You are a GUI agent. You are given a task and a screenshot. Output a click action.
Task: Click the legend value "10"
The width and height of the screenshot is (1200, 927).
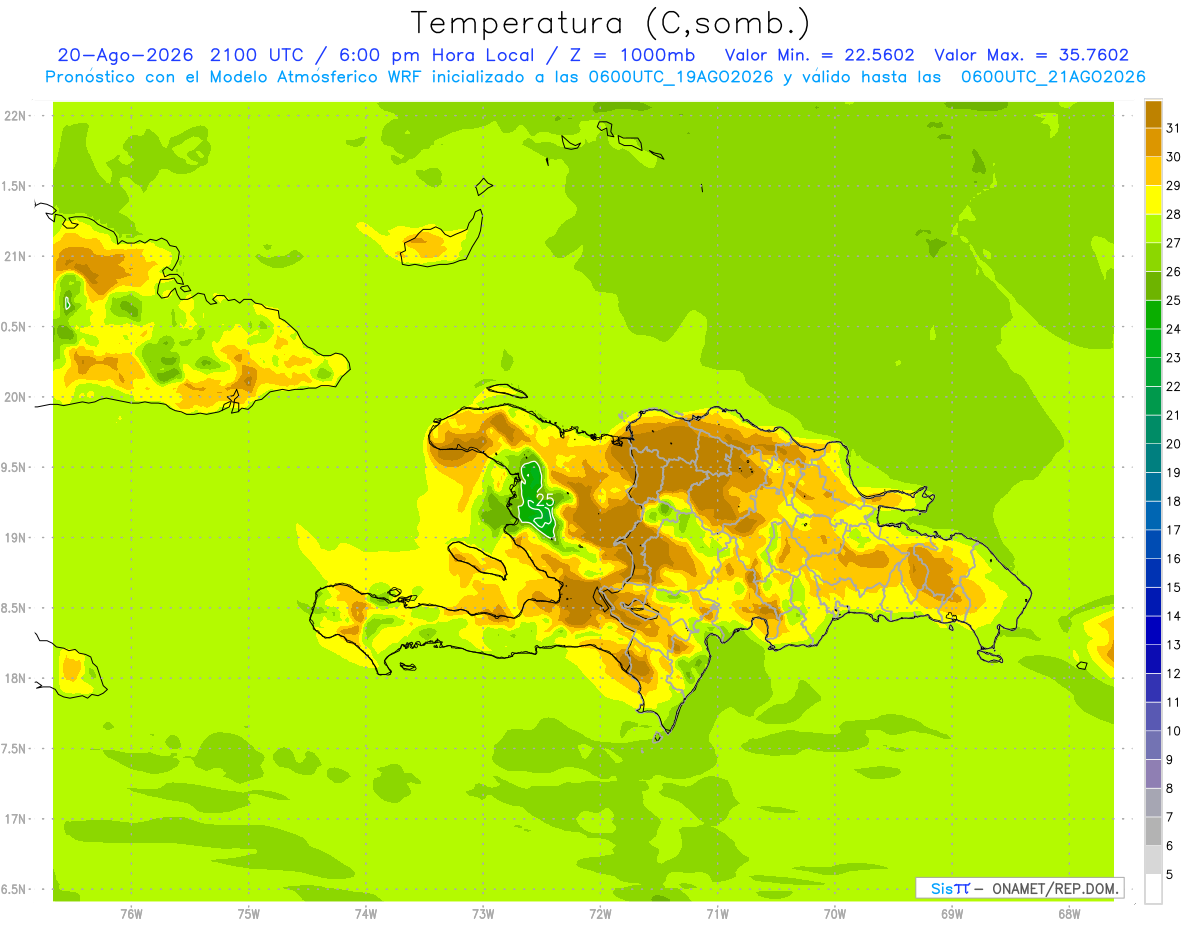1174,731
